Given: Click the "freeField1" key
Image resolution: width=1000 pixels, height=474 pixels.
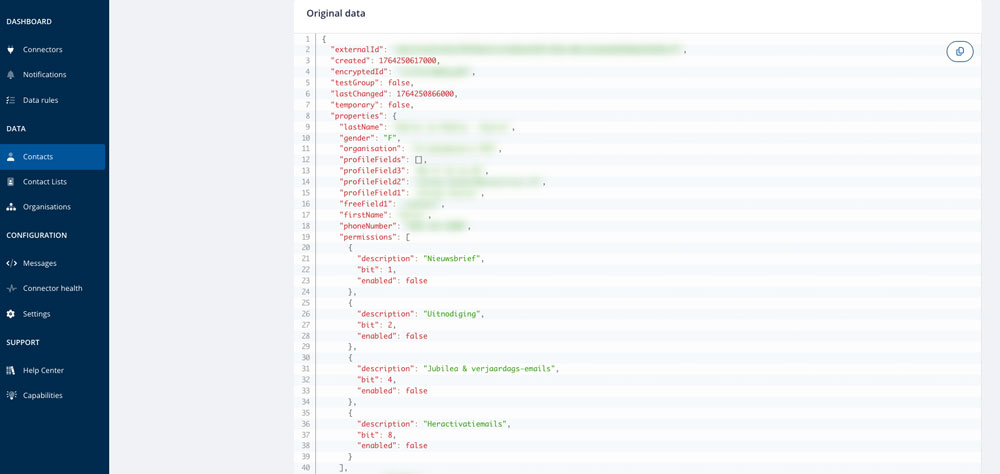Looking at the screenshot, I should [366, 204].
